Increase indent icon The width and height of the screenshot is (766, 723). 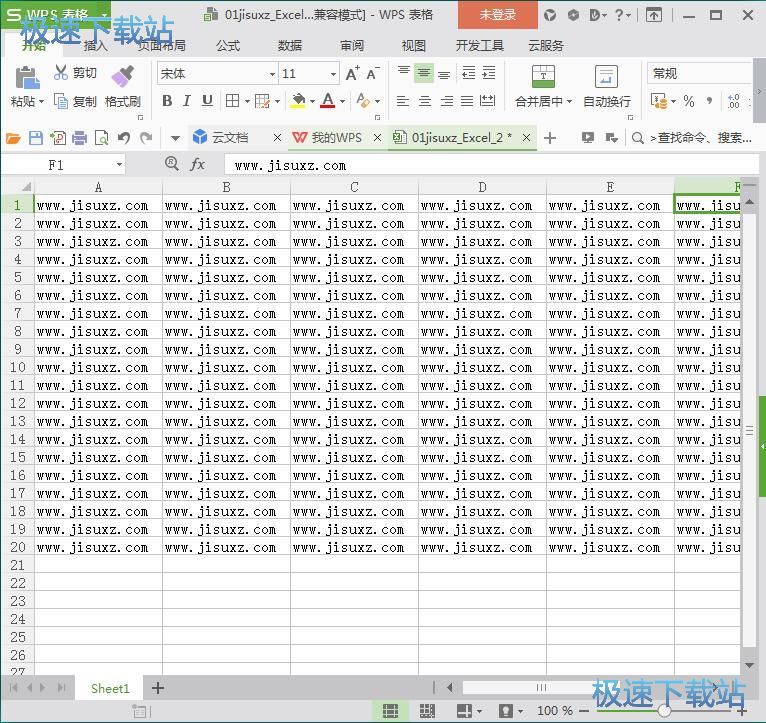(x=489, y=73)
